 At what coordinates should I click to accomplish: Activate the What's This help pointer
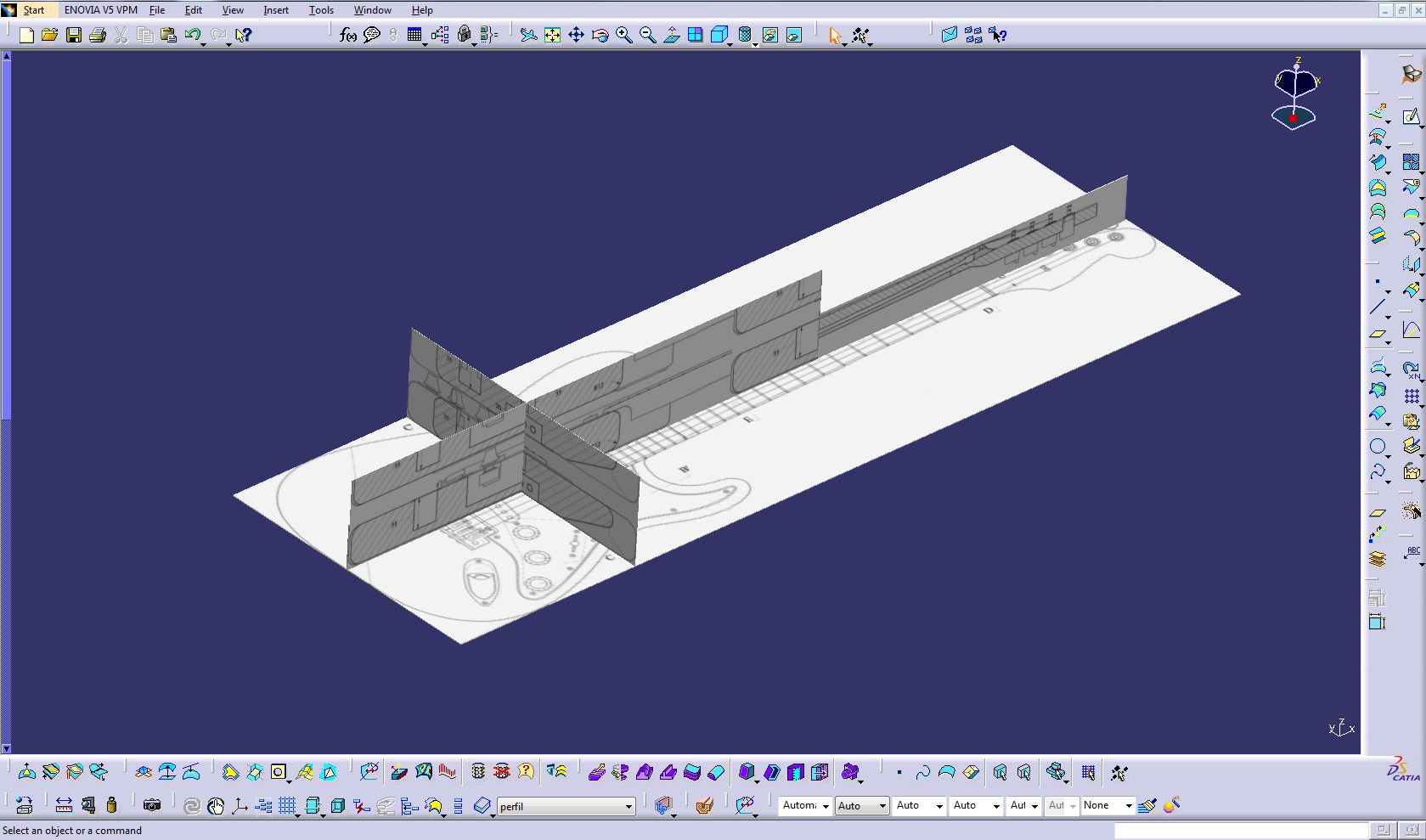(x=244, y=35)
